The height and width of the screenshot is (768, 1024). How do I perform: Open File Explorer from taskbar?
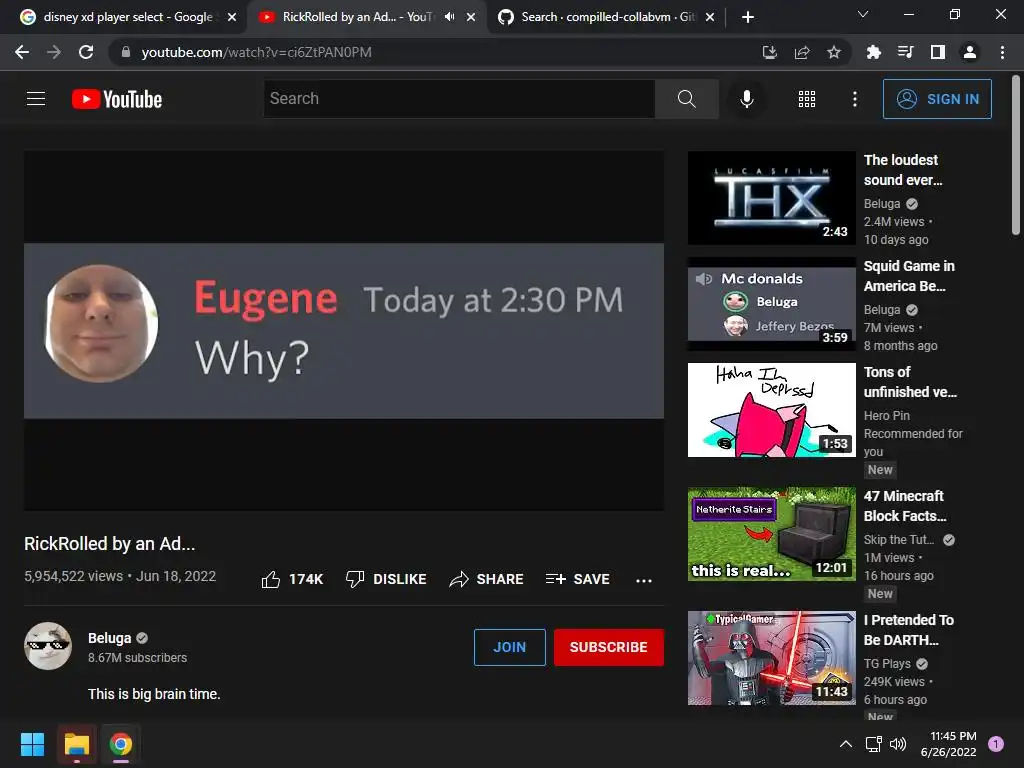[76, 744]
